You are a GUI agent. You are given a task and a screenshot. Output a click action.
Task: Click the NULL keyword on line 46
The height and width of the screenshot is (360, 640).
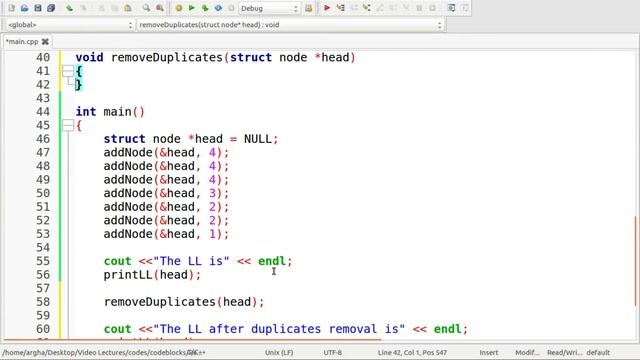click(x=258, y=139)
